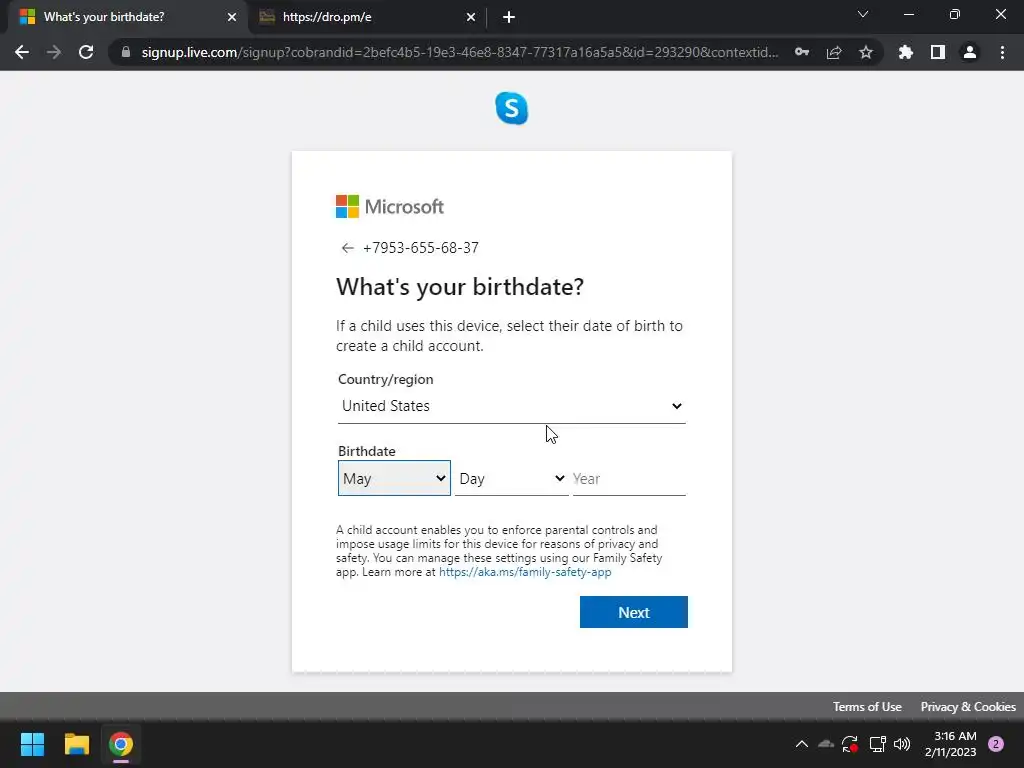Viewport: 1024px width, 768px height.
Task: Click the browser back arrow
Action: (22, 52)
